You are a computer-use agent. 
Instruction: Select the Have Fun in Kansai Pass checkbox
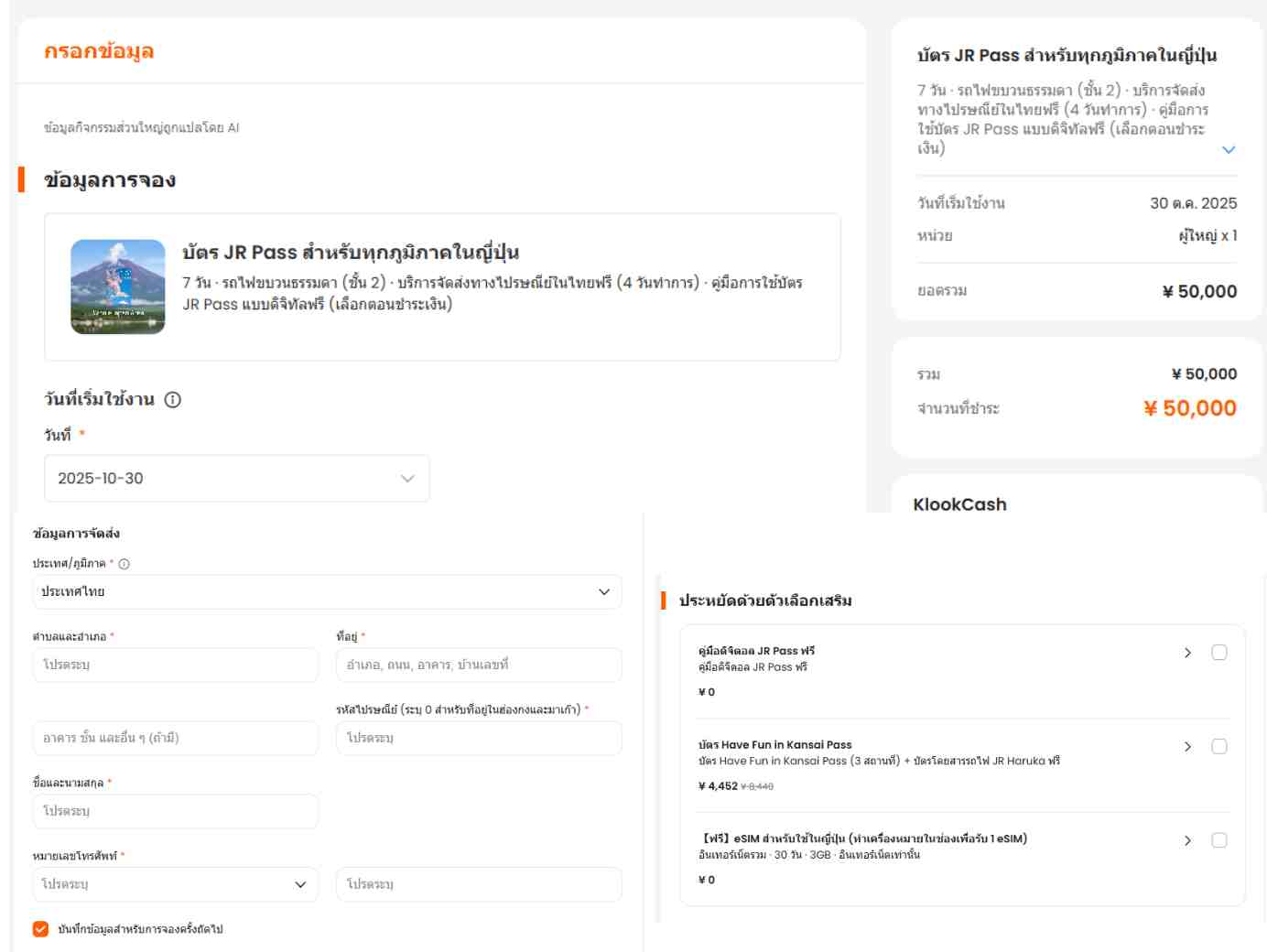(x=1218, y=747)
